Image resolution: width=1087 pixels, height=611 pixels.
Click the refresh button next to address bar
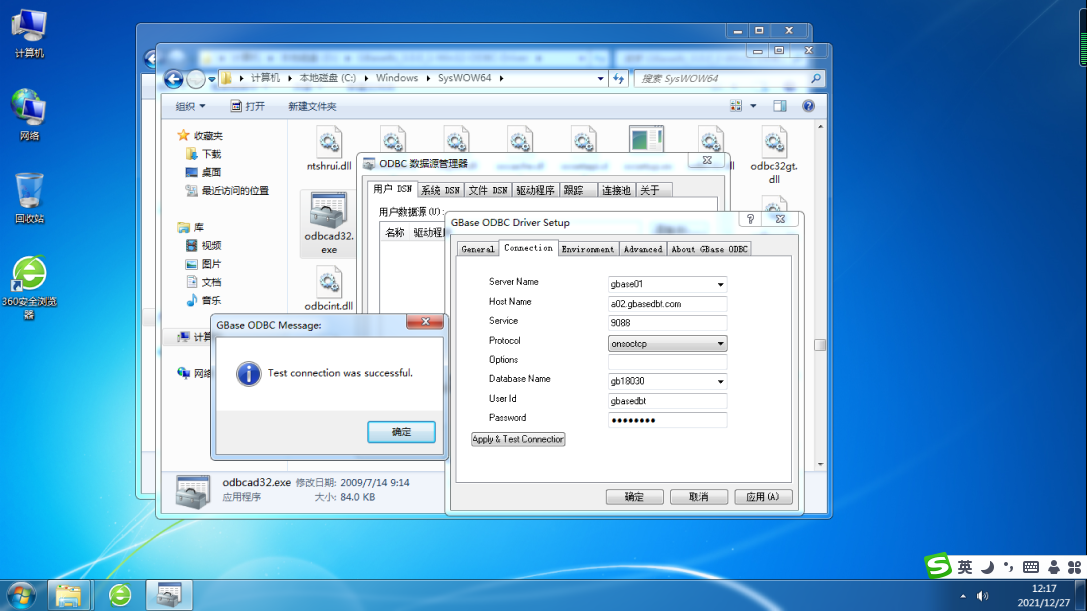point(618,78)
